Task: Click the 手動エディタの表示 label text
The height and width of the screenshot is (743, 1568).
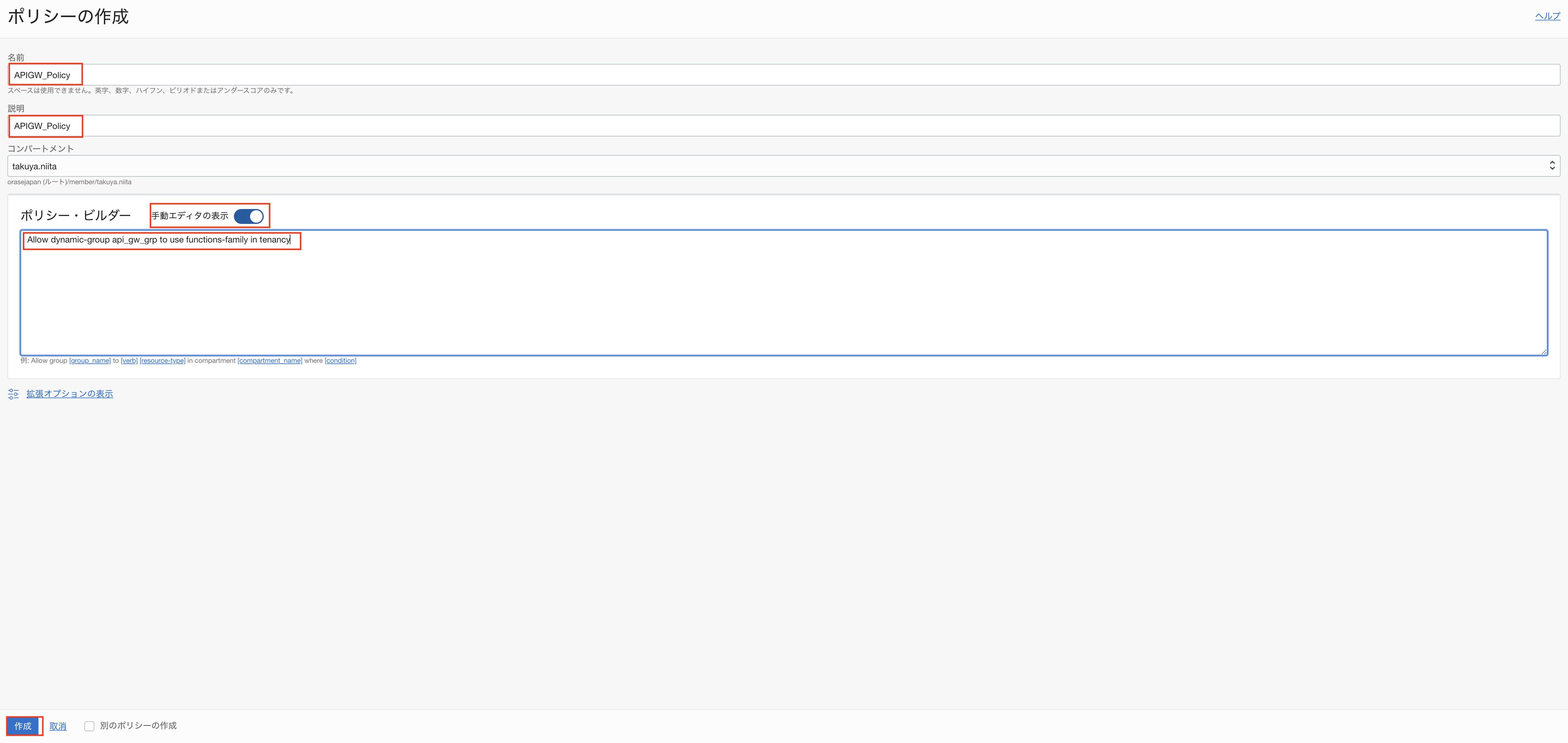Action: tap(190, 216)
